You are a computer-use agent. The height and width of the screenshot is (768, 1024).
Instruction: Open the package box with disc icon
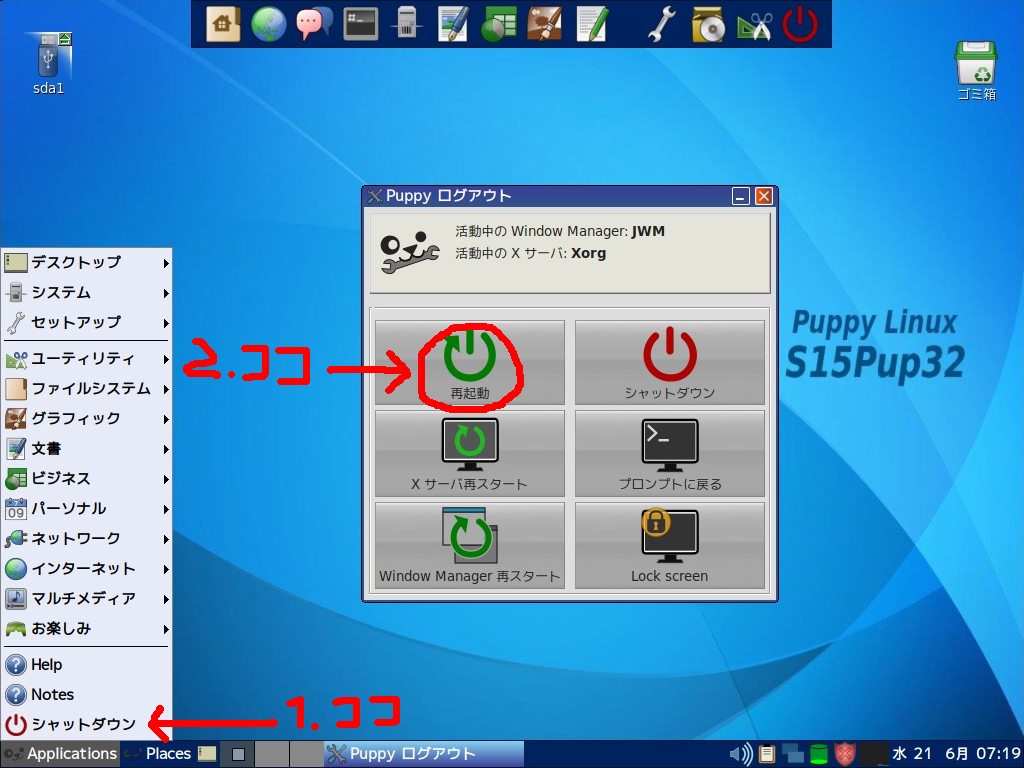pyautogui.click(x=708, y=24)
